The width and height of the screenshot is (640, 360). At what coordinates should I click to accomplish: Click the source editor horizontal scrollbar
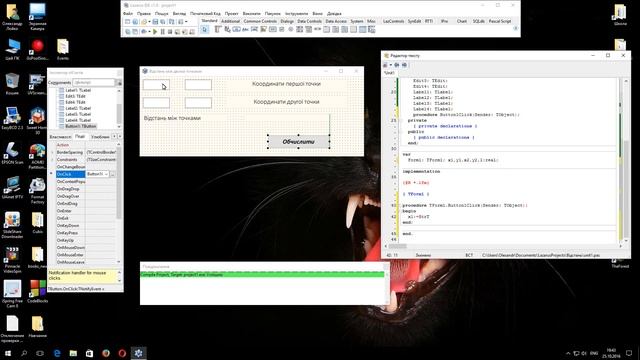coord(503,247)
